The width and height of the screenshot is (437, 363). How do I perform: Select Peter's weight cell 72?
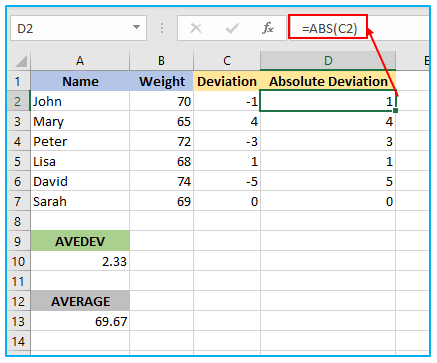pos(161,141)
